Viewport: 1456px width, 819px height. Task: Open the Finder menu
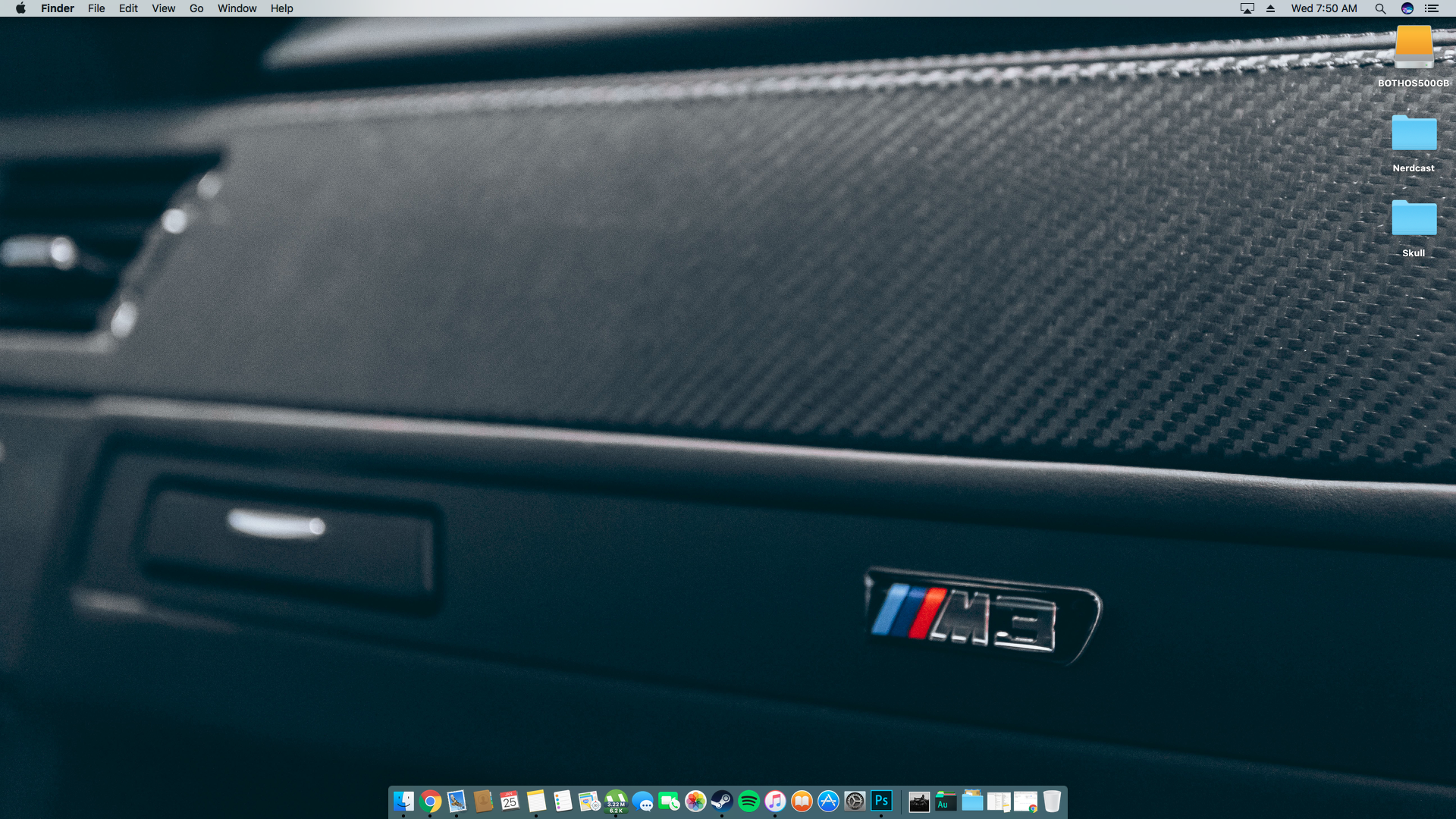pyautogui.click(x=58, y=8)
